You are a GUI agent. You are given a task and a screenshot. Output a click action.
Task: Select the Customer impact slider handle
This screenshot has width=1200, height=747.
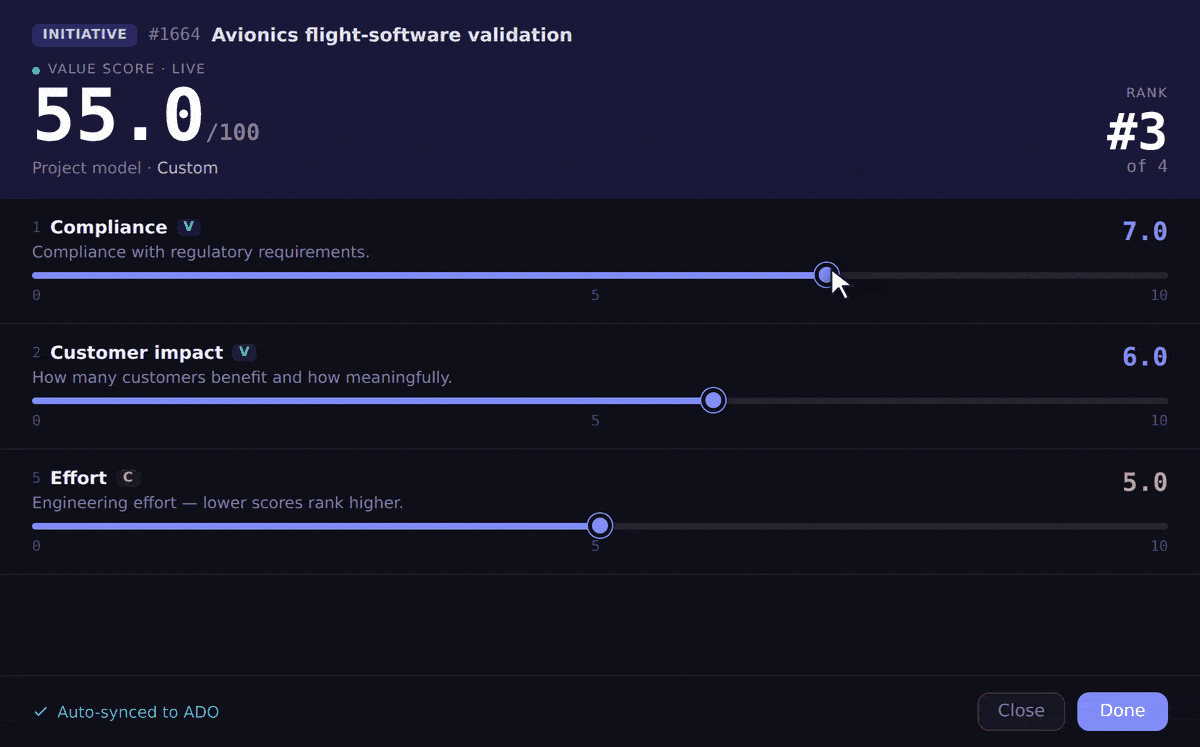713,401
